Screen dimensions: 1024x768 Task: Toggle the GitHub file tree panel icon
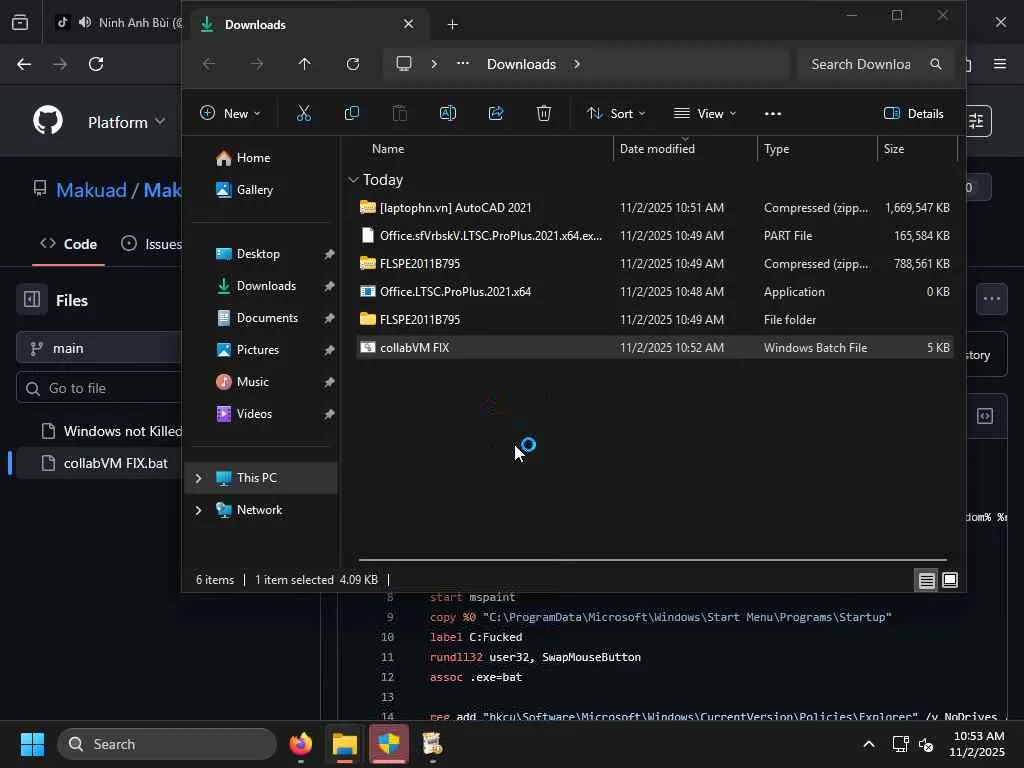point(32,300)
